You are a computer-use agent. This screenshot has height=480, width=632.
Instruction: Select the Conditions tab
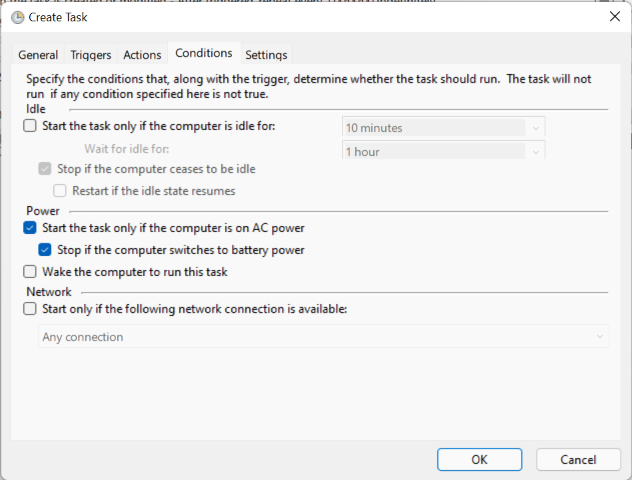(x=203, y=54)
